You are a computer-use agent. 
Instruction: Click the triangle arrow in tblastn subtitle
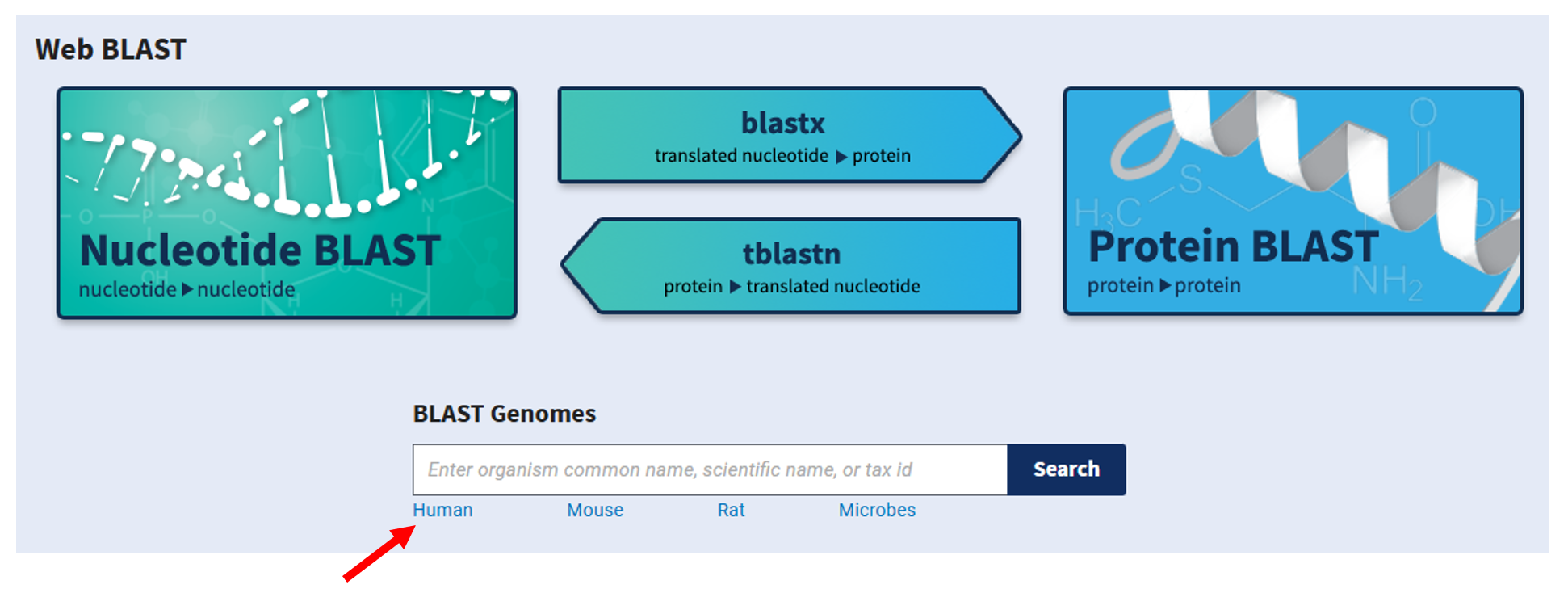735,287
